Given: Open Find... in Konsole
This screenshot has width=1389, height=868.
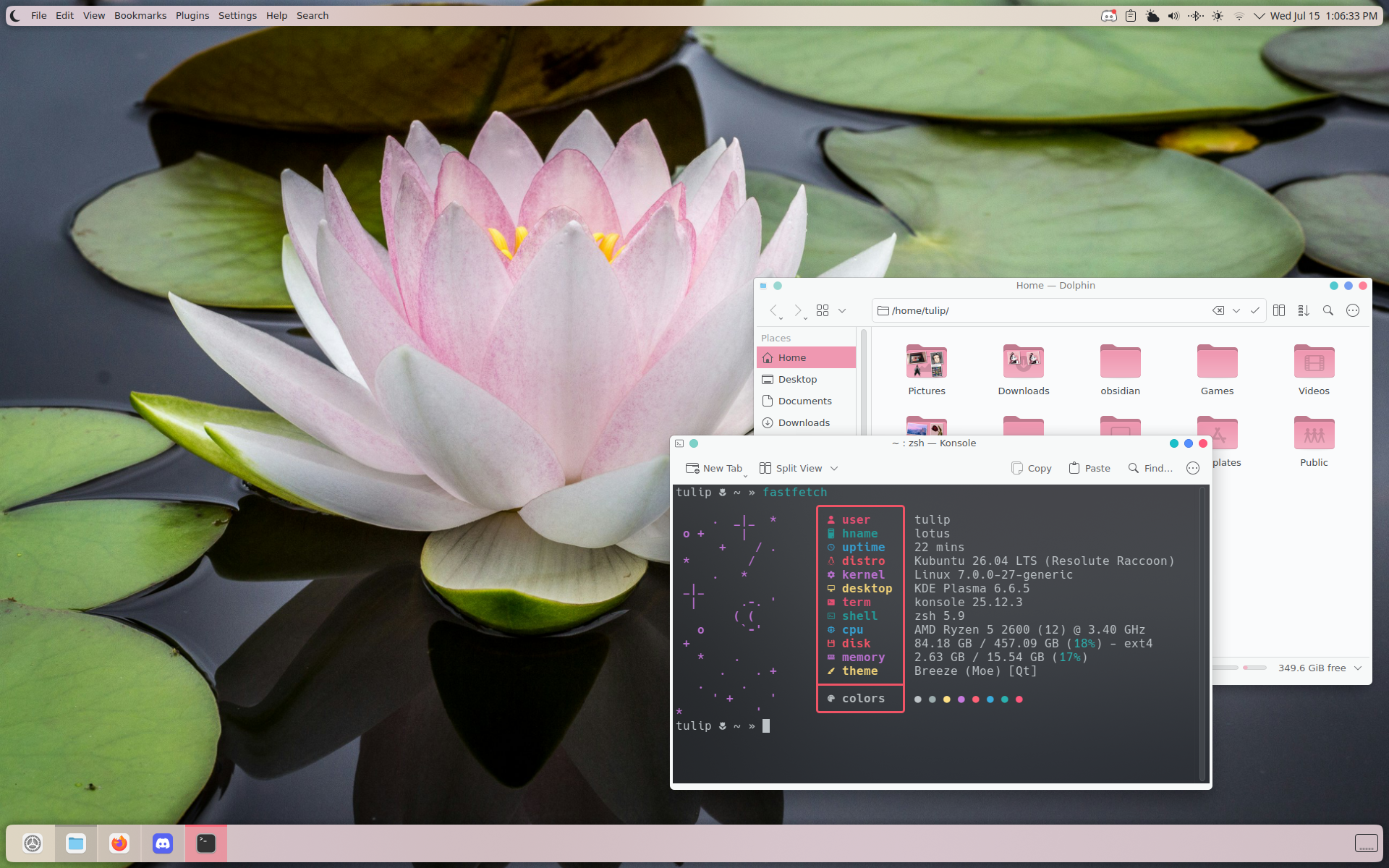Looking at the screenshot, I should 1150,468.
